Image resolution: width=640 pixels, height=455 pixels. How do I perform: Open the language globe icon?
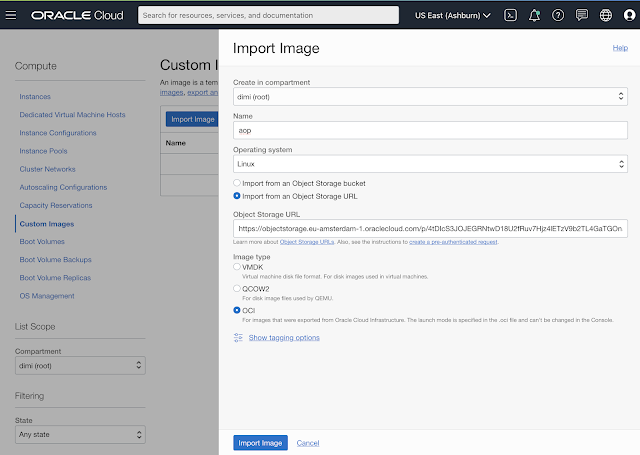606,16
